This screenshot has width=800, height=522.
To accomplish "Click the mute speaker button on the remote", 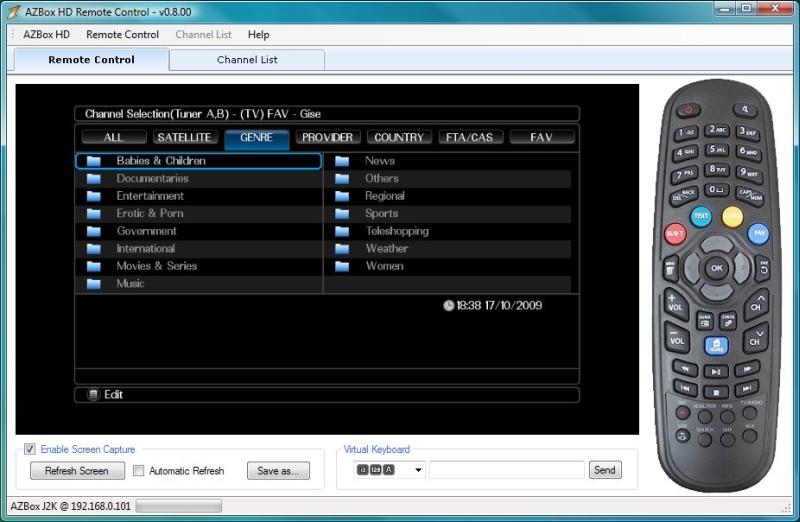I will pyautogui.click(x=745, y=109).
